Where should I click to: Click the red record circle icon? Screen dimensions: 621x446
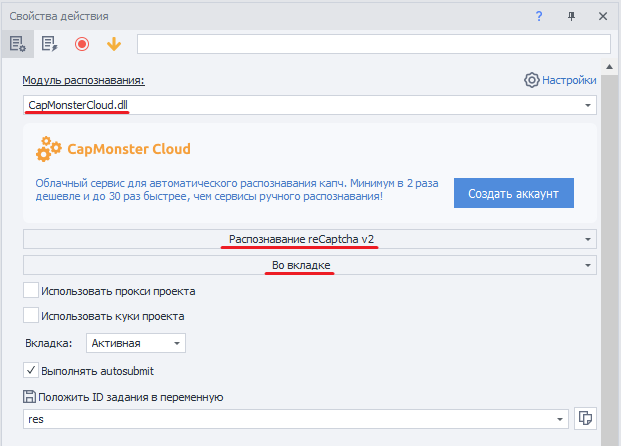point(82,44)
